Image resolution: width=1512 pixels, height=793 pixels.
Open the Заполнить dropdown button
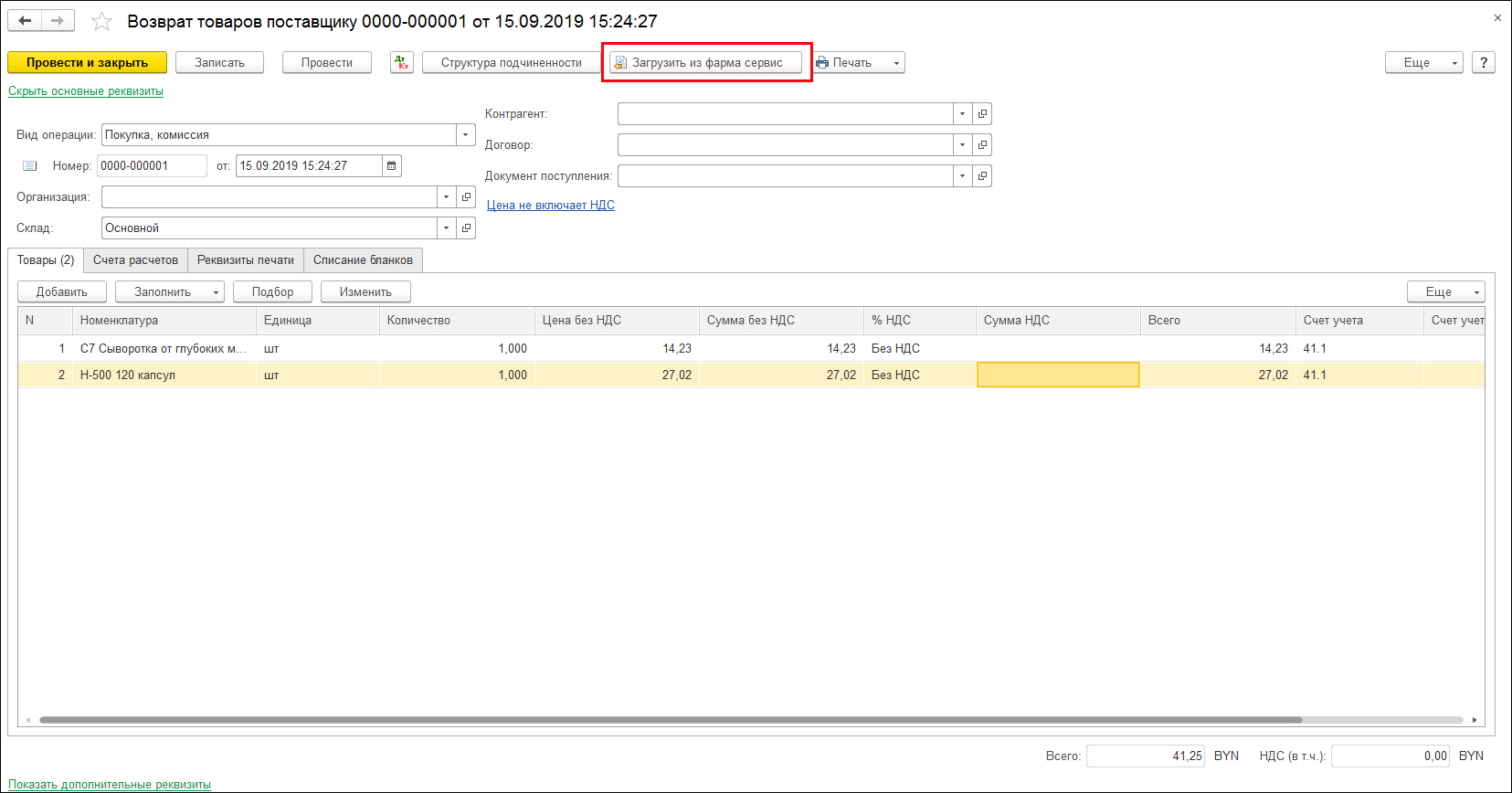(169, 291)
